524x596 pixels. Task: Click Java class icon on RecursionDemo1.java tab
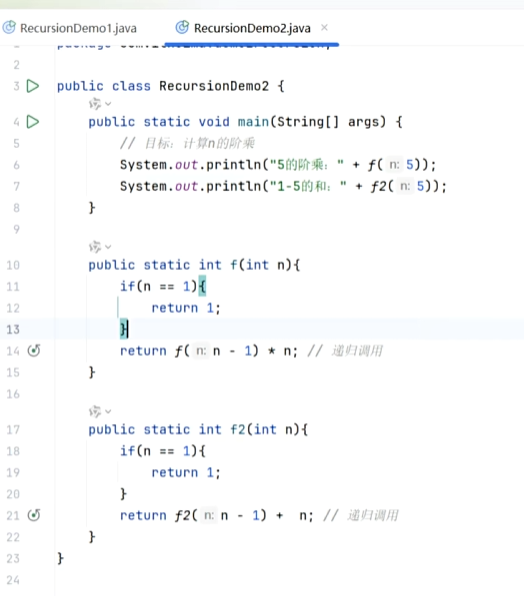tap(9, 28)
